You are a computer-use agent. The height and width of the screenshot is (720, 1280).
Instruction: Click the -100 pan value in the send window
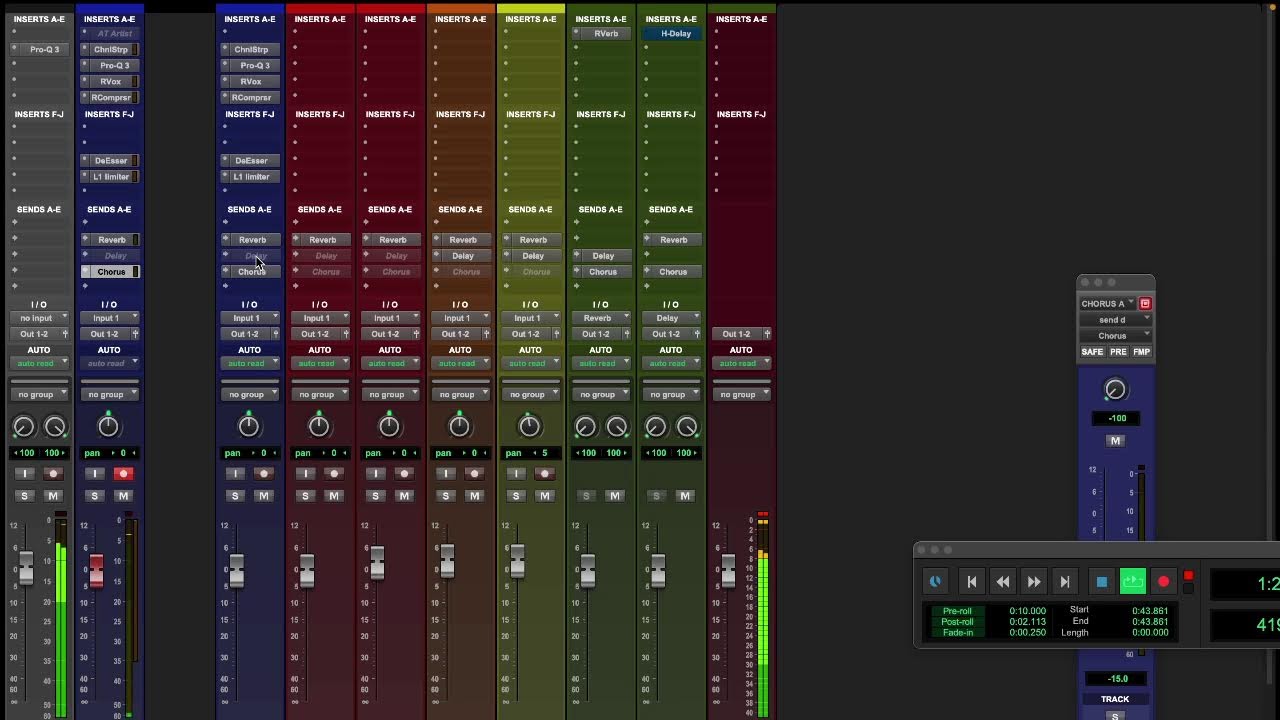1116,418
